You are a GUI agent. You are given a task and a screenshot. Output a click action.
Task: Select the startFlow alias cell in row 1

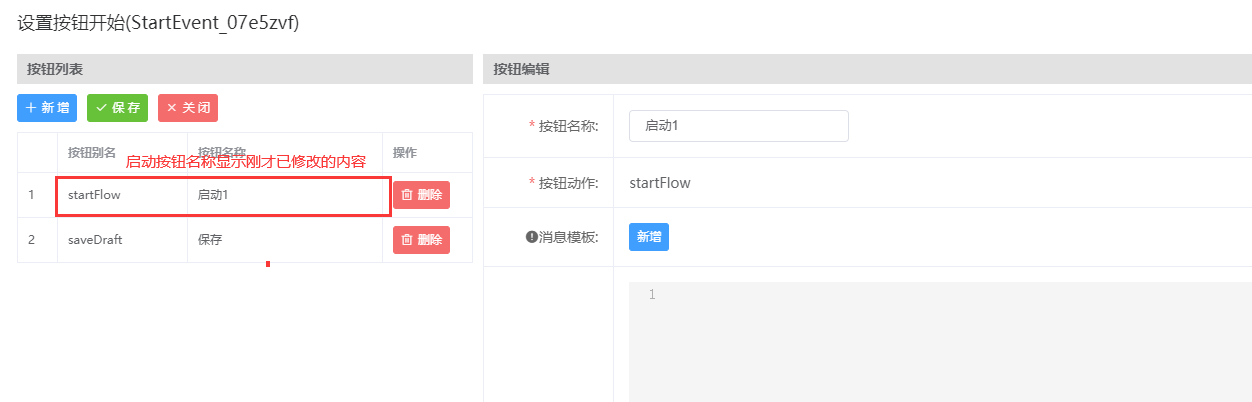(94, 195)
